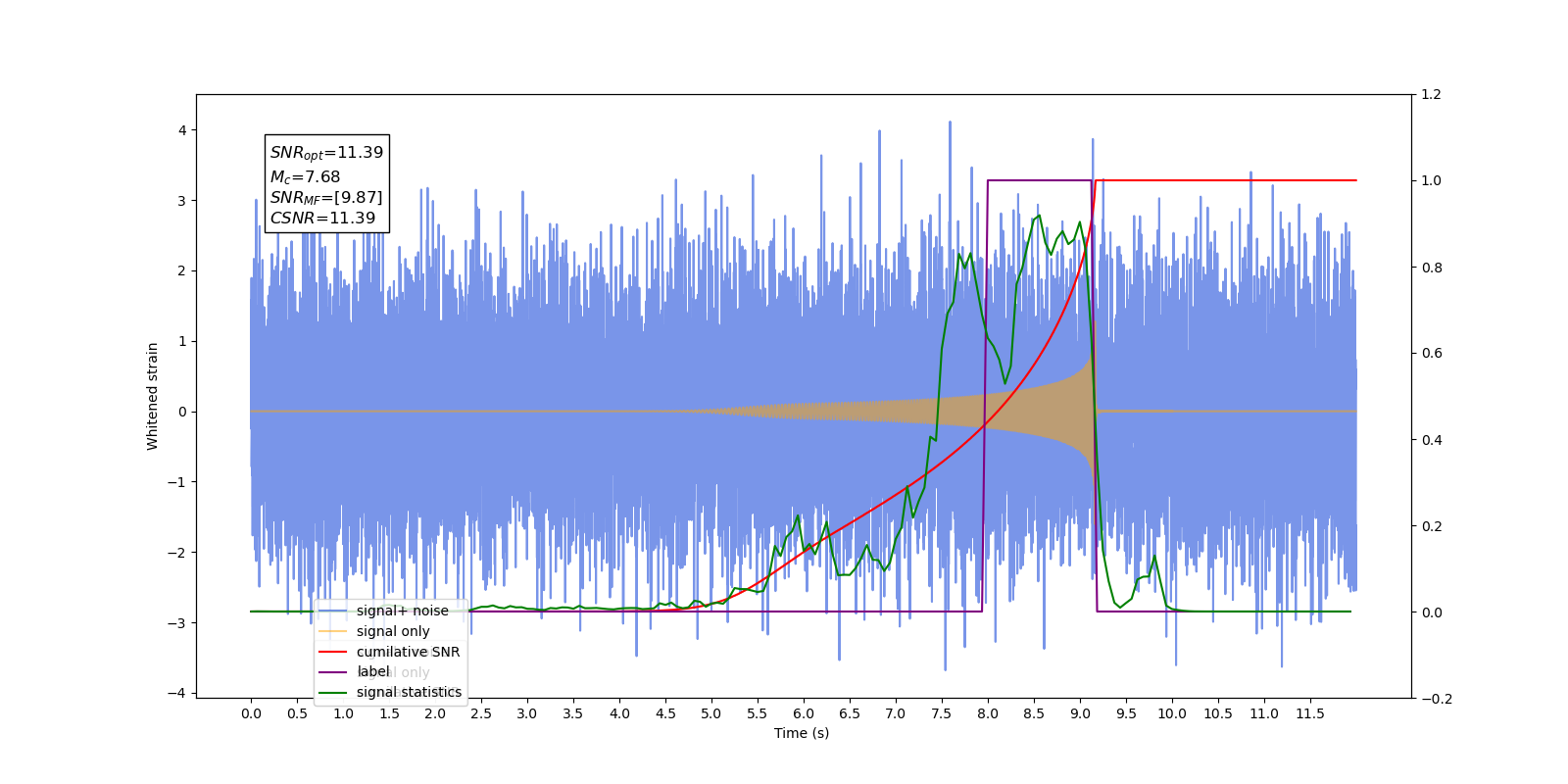Click the 1.2 tick on right axis
This screenshot has height=784, width=1568.
click(x=1431, y=95)
